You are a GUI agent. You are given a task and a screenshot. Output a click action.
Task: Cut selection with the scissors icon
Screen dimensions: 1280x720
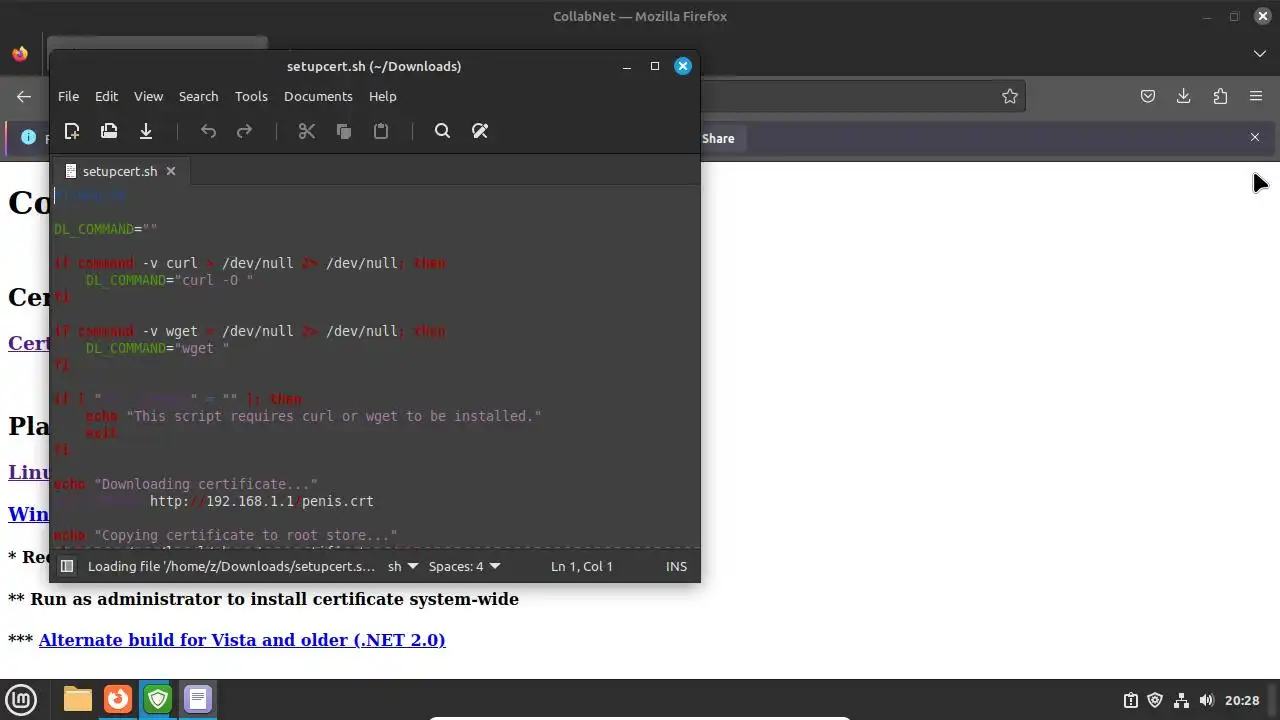pyautogui.click(x=307, y=131)
